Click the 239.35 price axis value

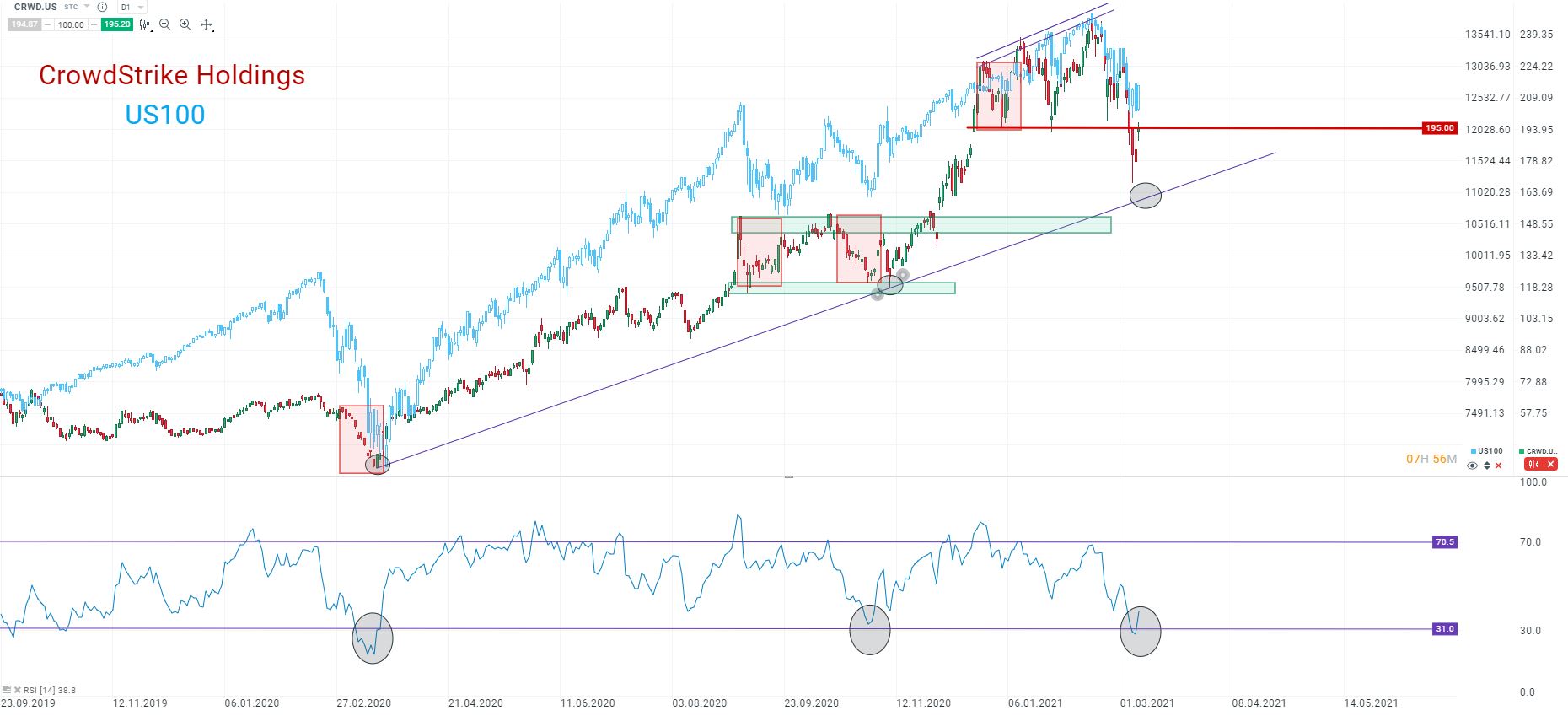click(x=1536, y=35)
